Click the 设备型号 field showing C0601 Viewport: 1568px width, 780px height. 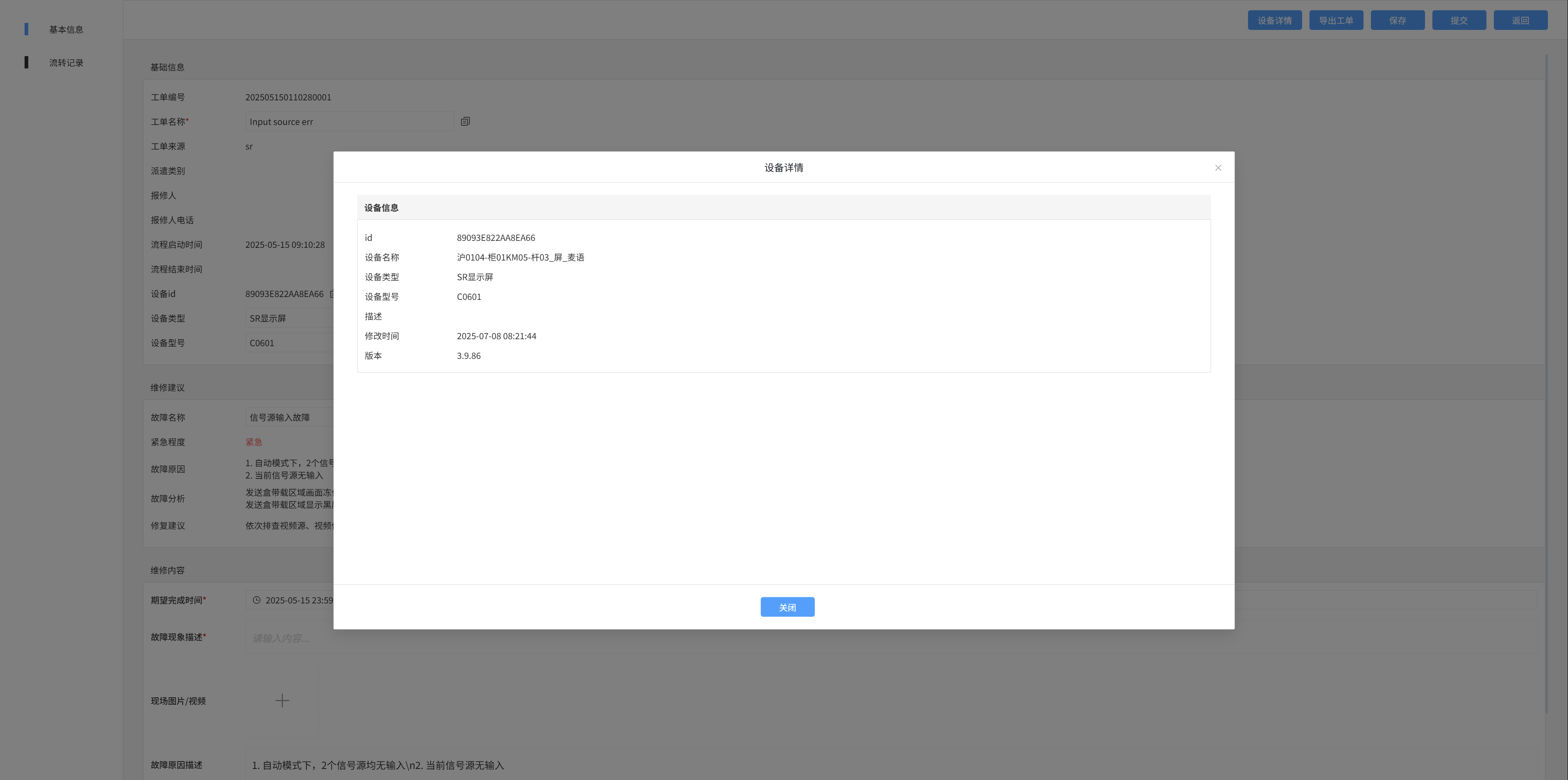coord(290,342)
